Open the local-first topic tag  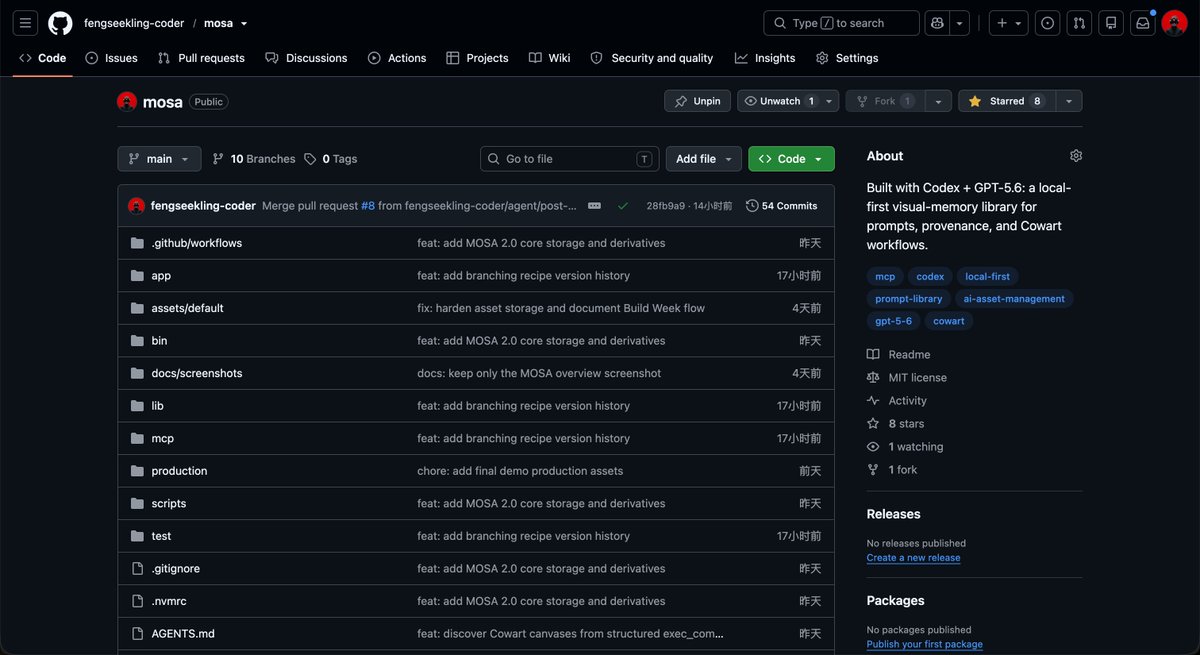tap(987, 276)
